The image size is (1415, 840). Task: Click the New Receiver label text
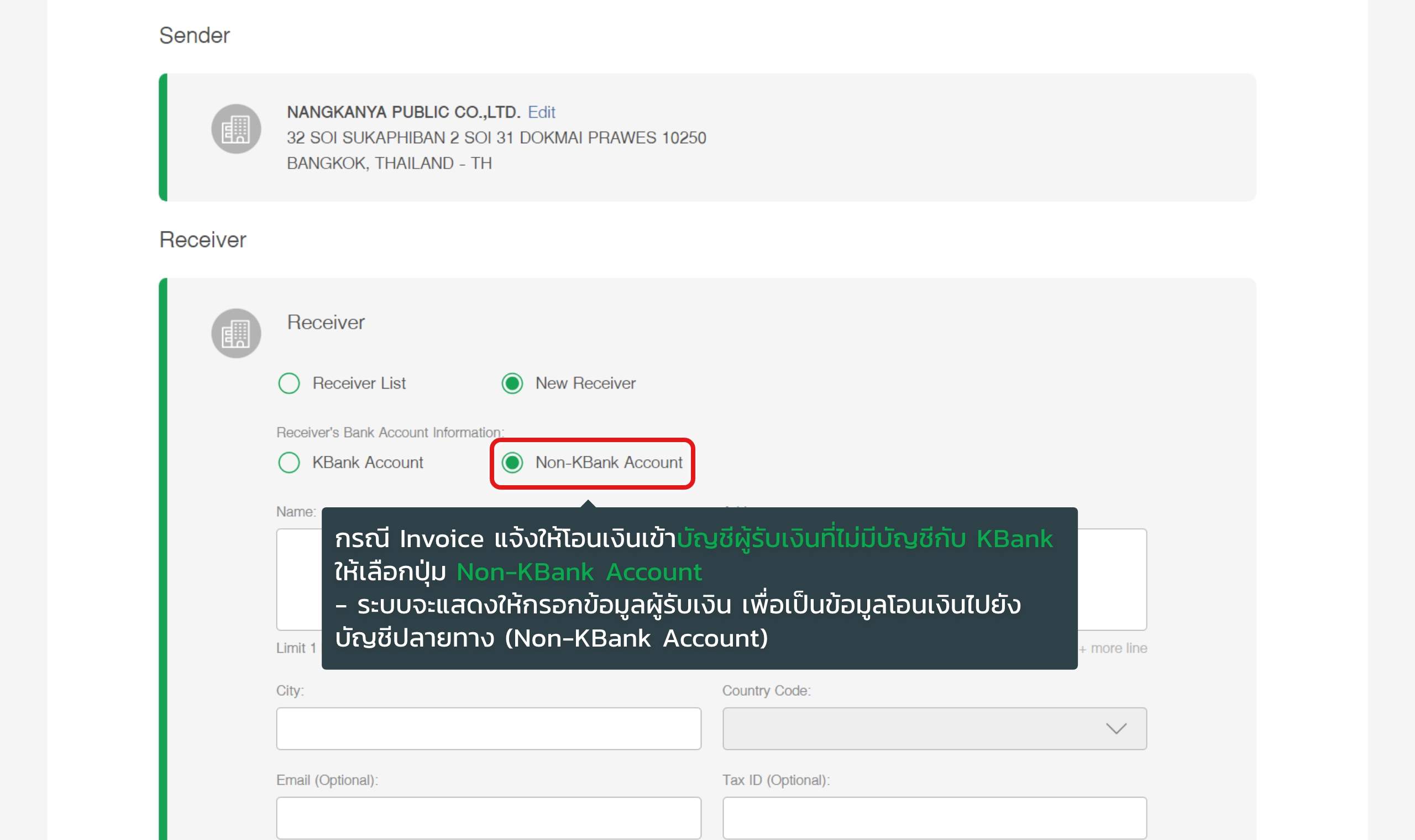(x=585, y=383)
